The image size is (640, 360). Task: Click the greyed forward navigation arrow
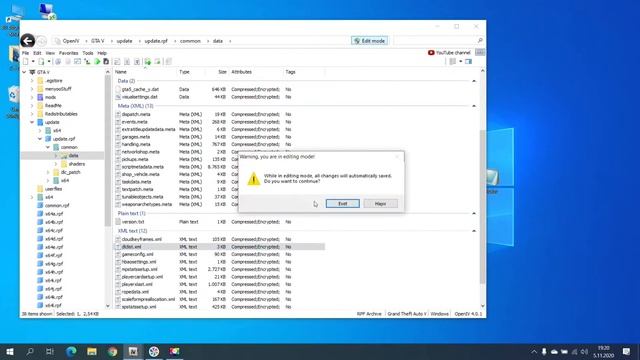(x=42, y=41)
